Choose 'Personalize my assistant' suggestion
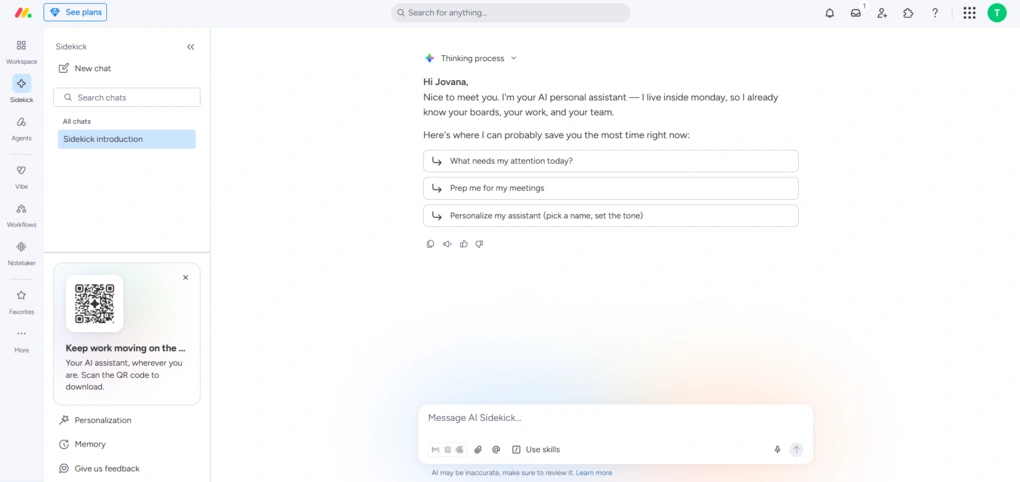The image size is (1020, 482). (x=611, y=215)
